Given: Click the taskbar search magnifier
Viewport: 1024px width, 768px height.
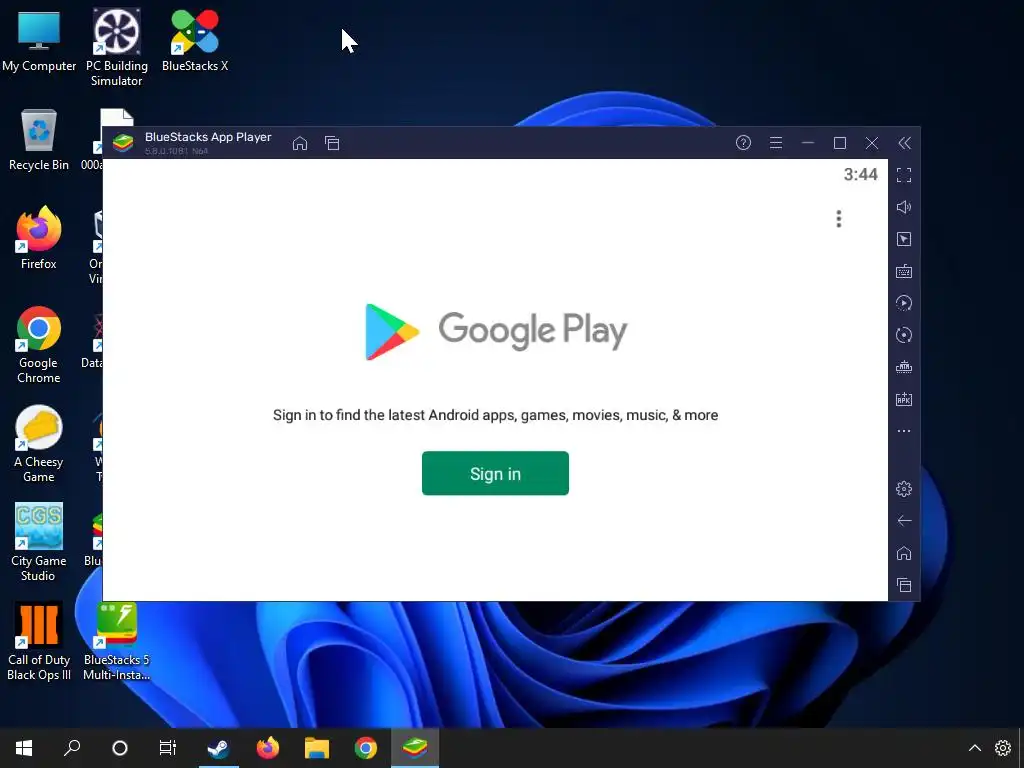Looking at the screenshot, I should tap(72, 748).
